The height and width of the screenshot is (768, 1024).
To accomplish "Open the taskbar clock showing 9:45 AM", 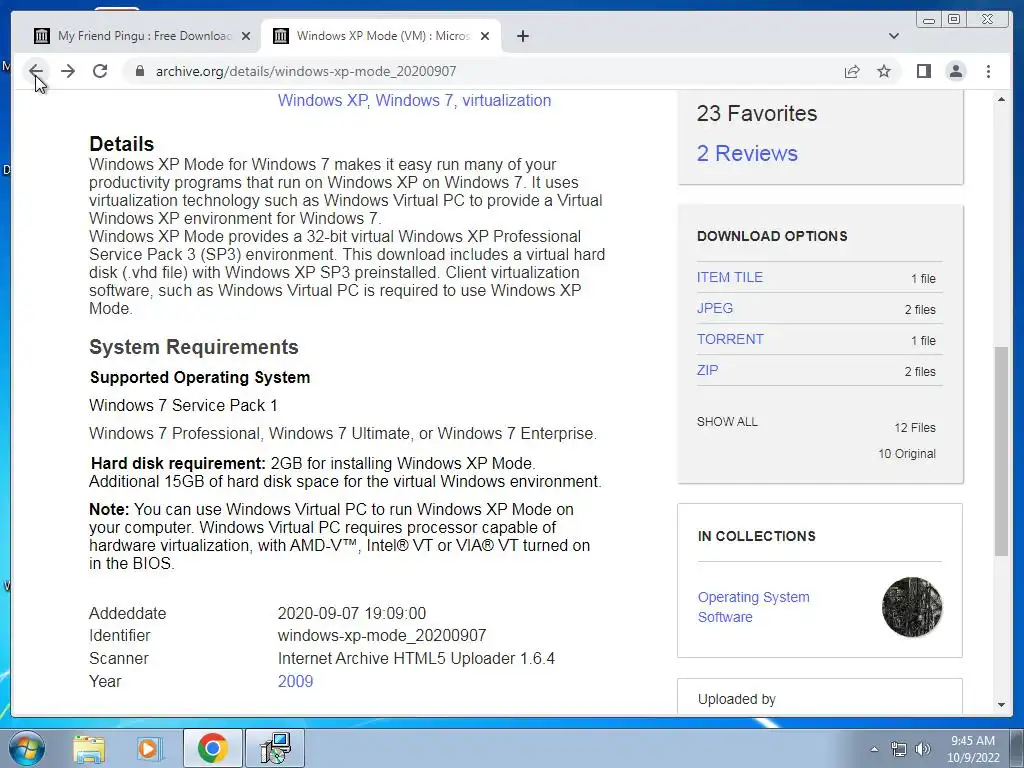I will [x=973, y=749].
